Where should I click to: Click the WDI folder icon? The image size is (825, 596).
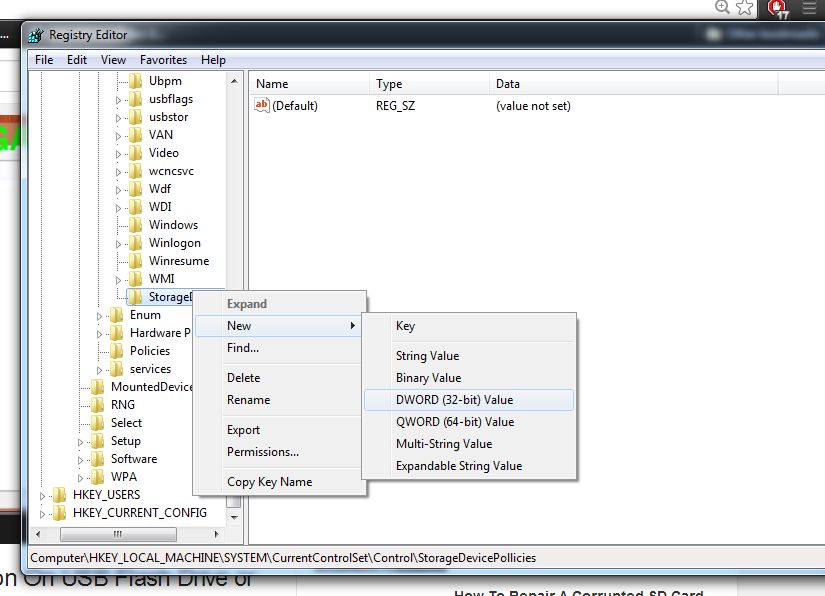click(136, 207)
